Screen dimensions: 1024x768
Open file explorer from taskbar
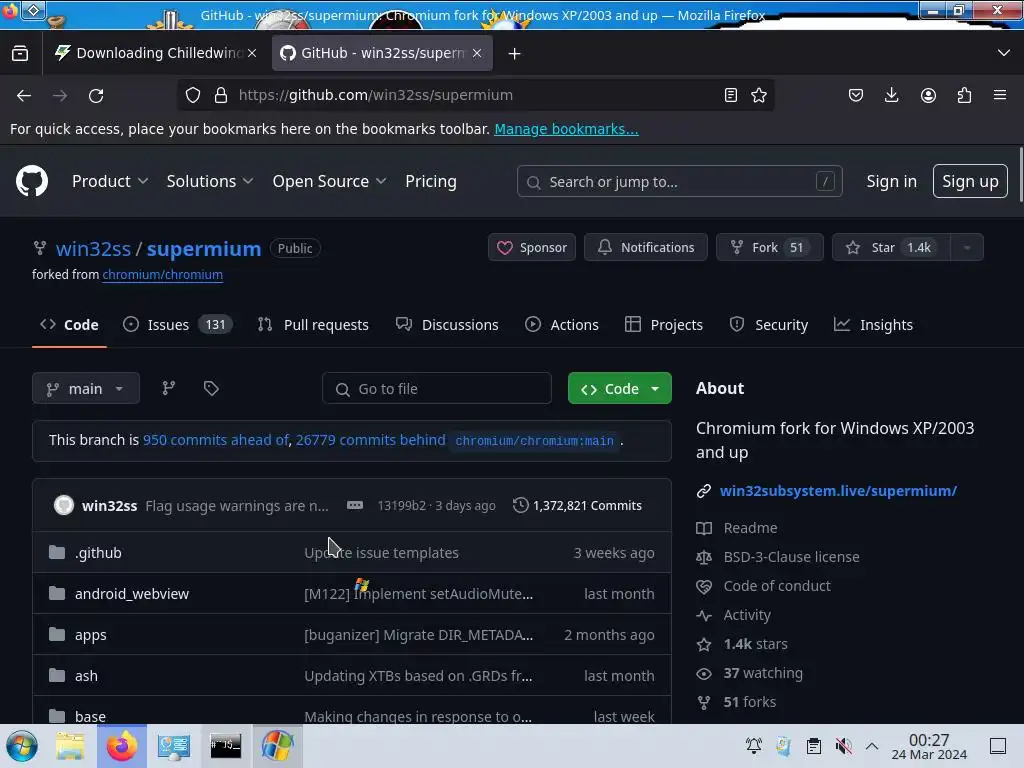[70, 746]
